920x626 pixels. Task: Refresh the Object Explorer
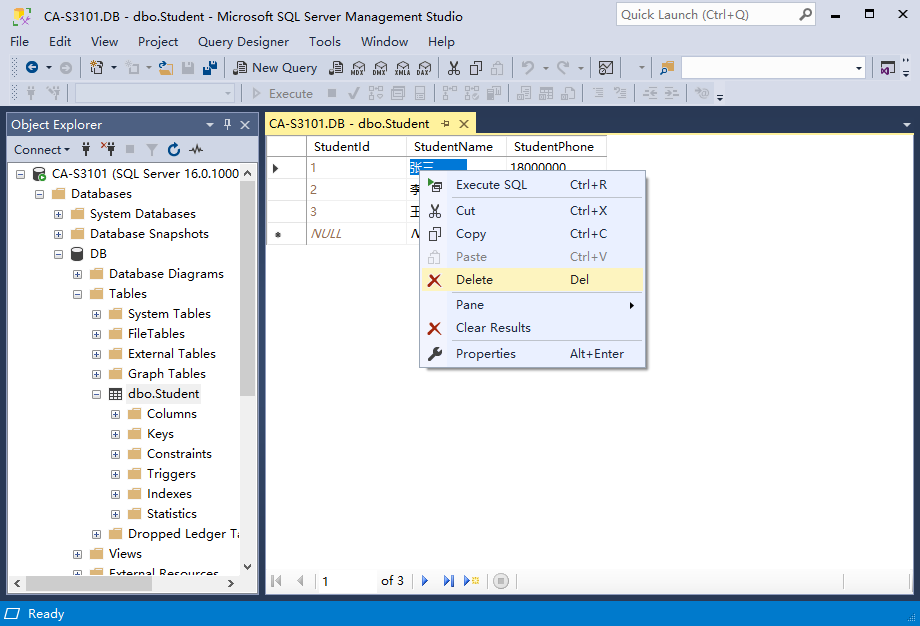click(174, 150)
